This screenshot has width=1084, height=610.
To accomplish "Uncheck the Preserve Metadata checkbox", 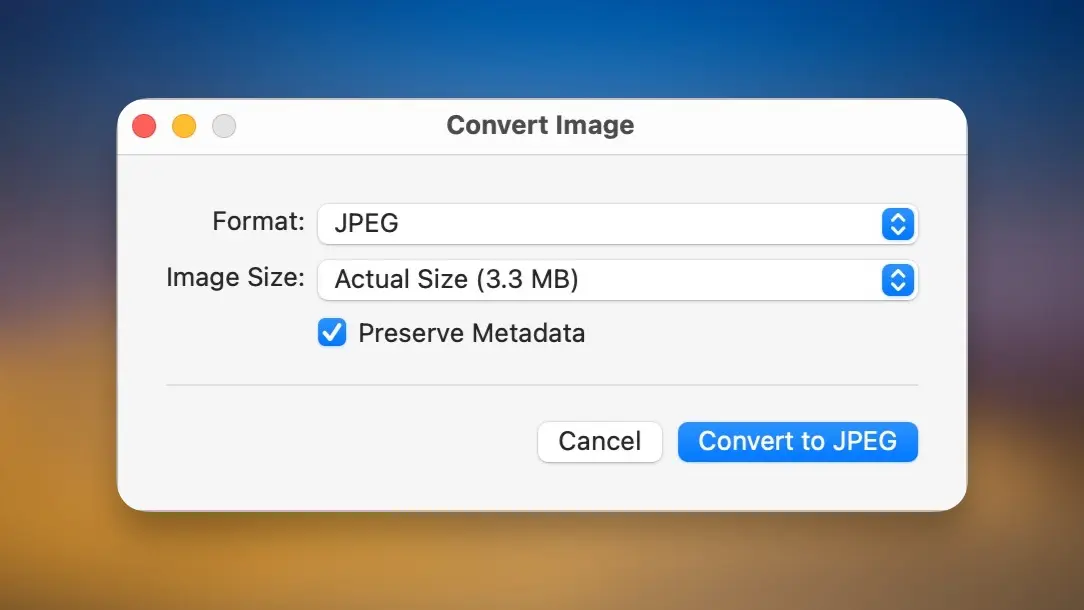I will pos(332,333).
